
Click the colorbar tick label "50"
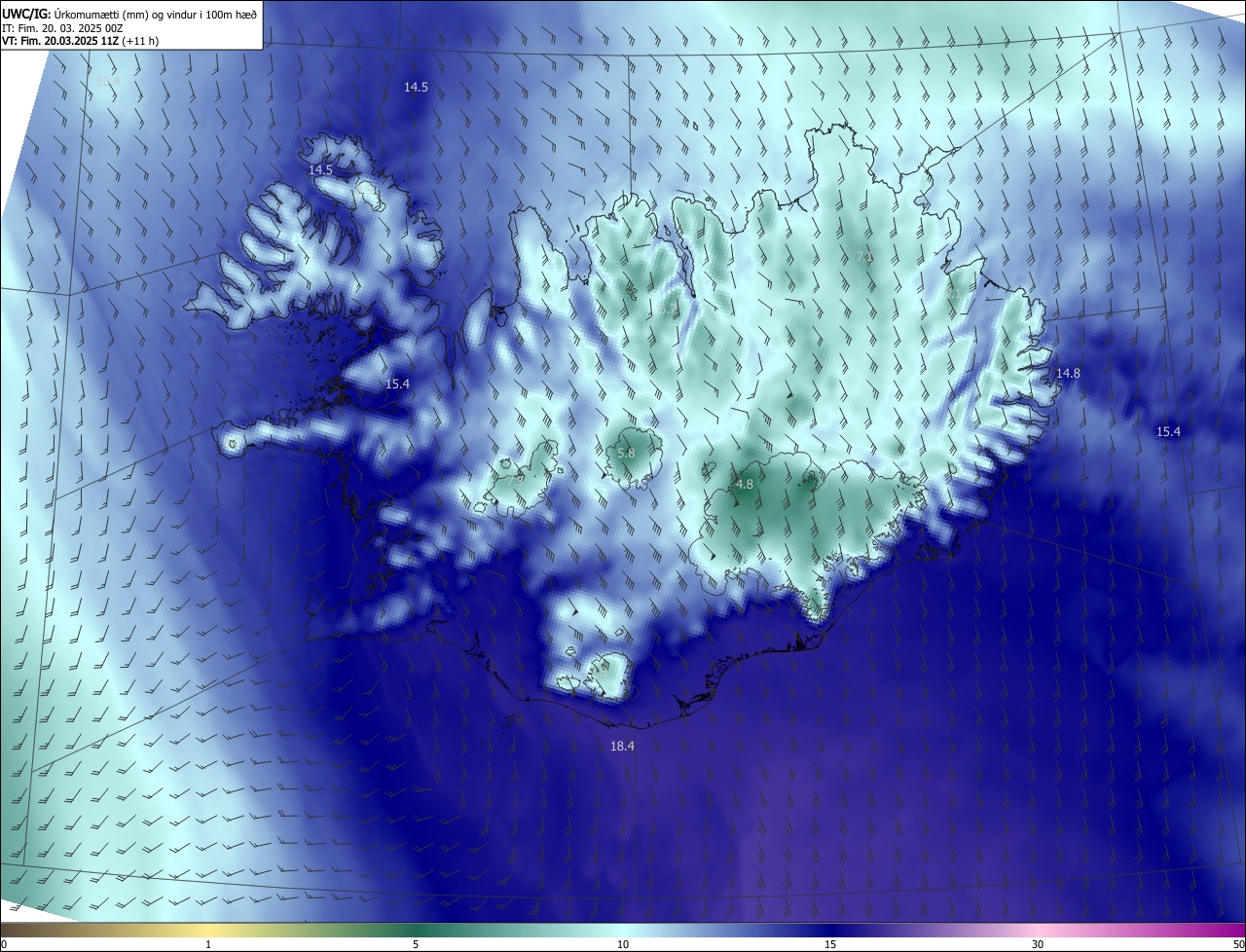(x=1238, y=944)
